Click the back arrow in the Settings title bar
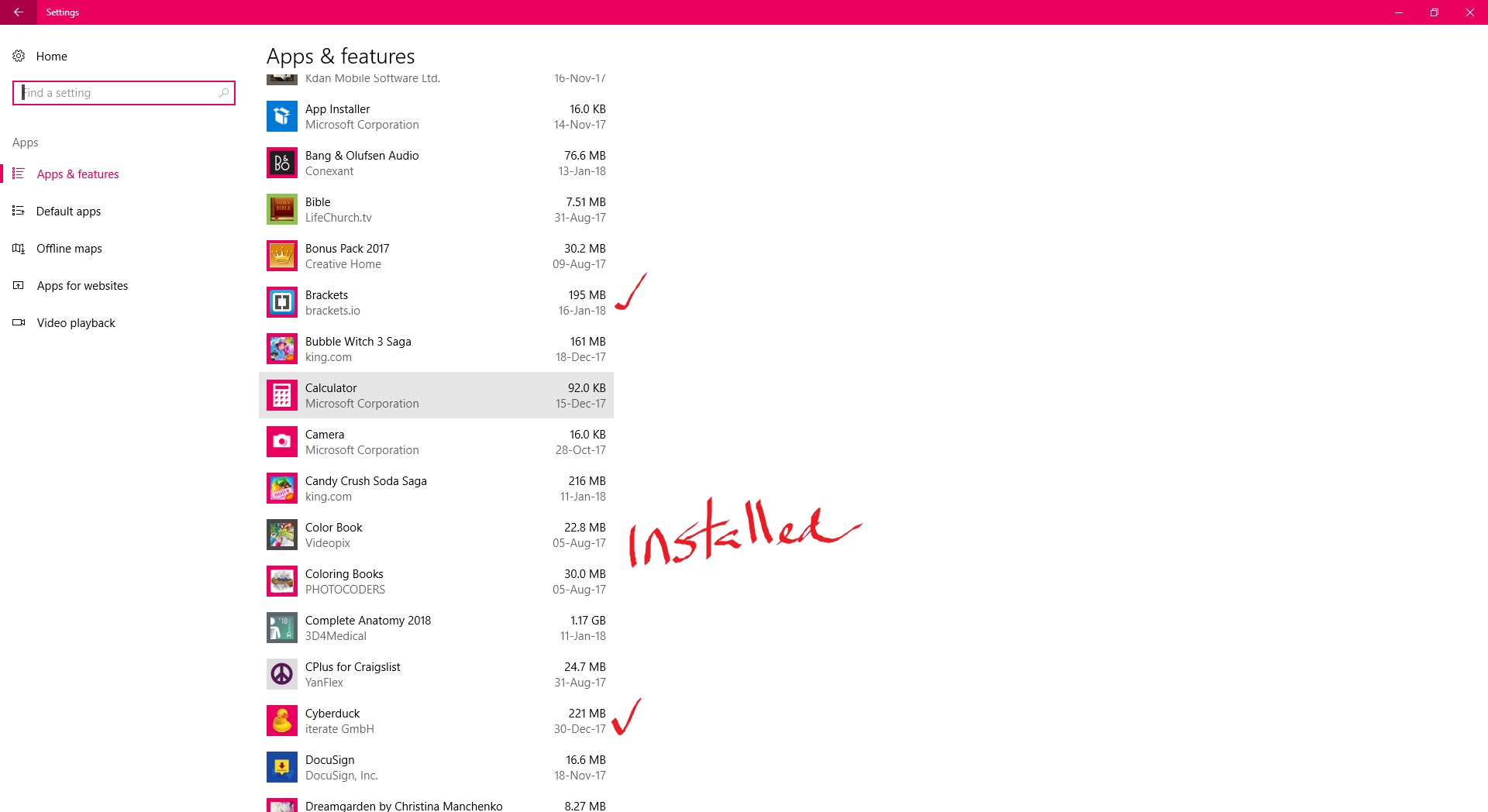Screen dimensions: 1488x812 click(18, 12)
